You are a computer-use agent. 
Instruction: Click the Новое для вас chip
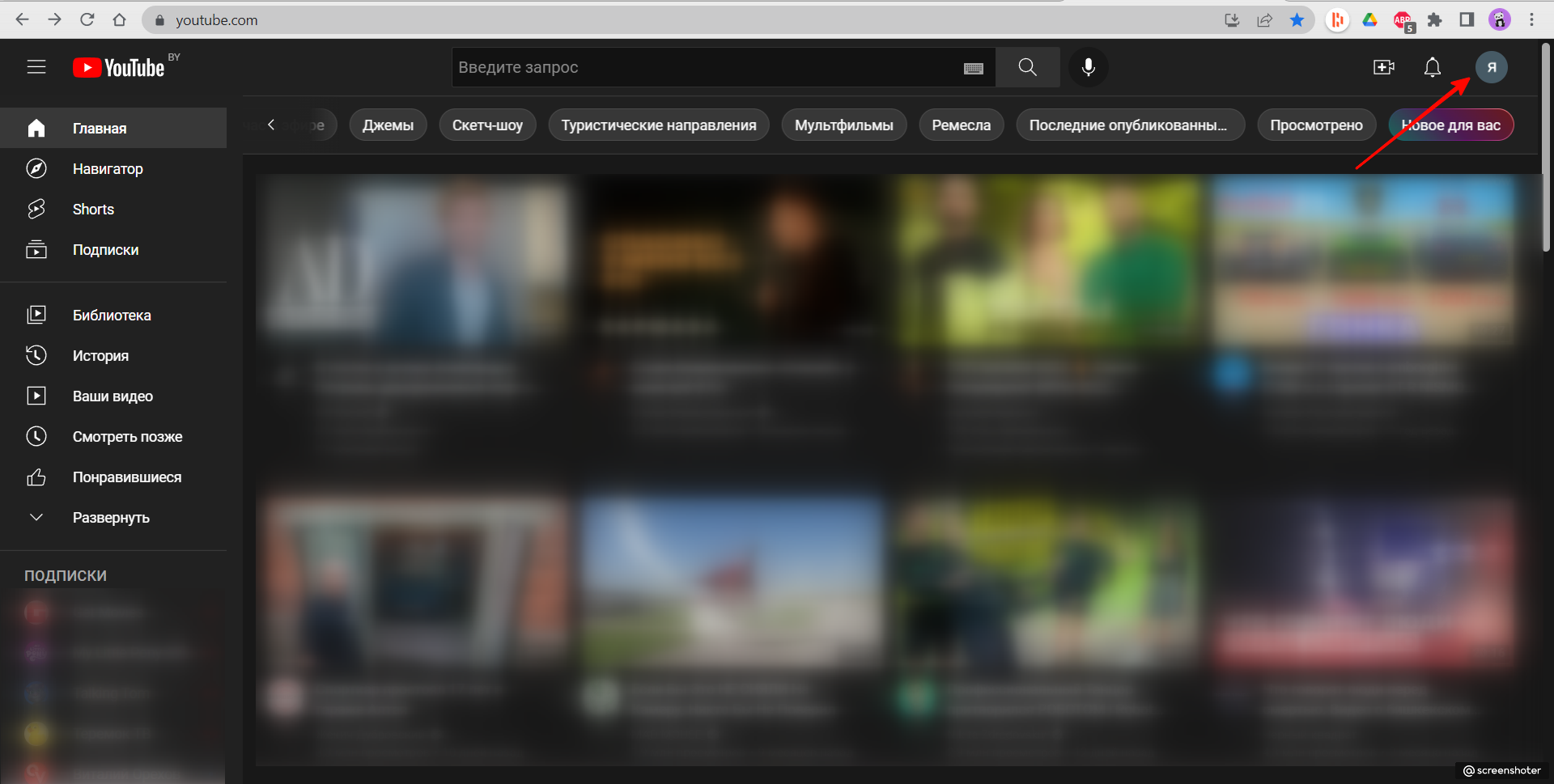tap(1450, 125)
